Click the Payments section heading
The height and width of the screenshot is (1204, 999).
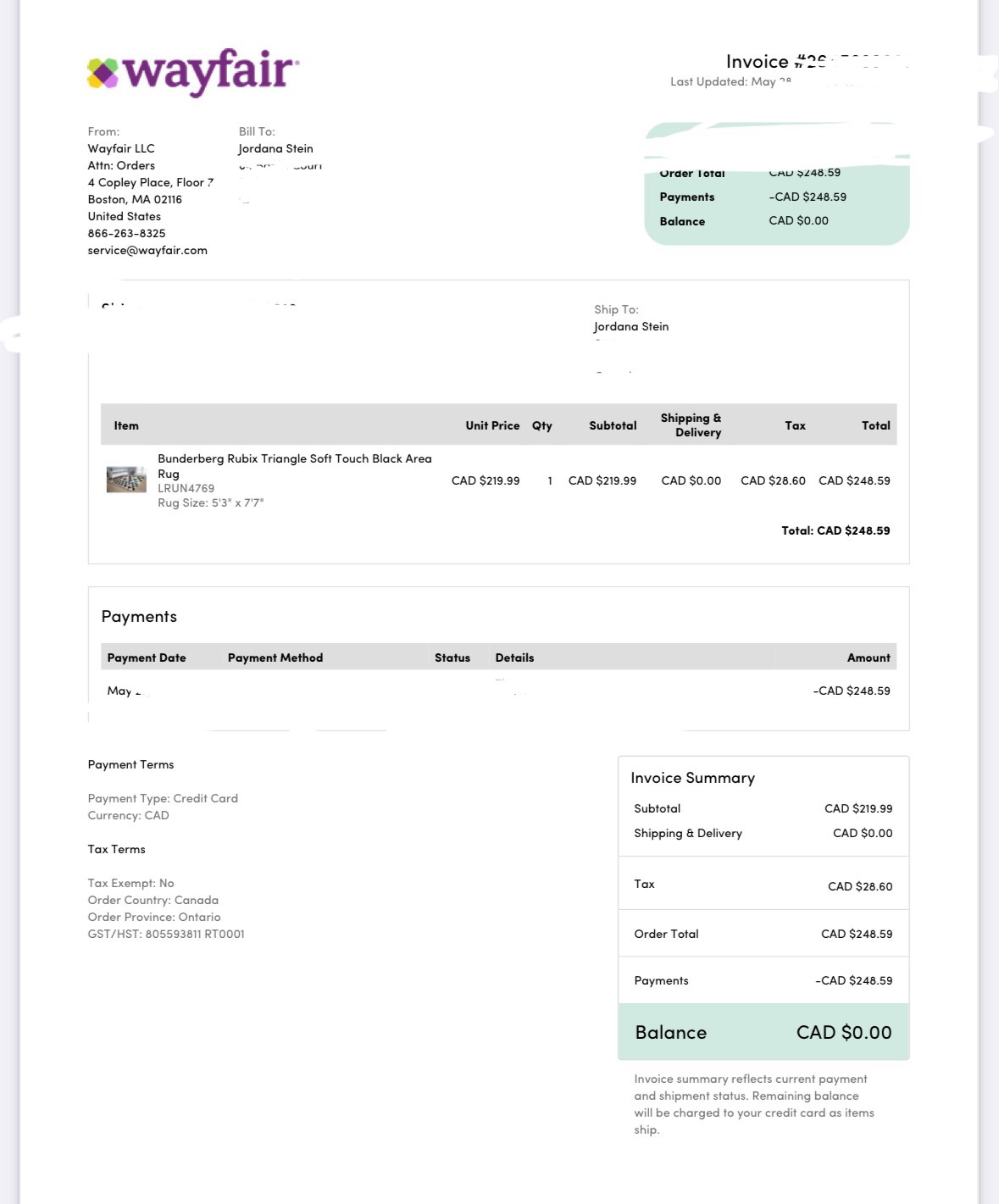(x=139, y=616)
